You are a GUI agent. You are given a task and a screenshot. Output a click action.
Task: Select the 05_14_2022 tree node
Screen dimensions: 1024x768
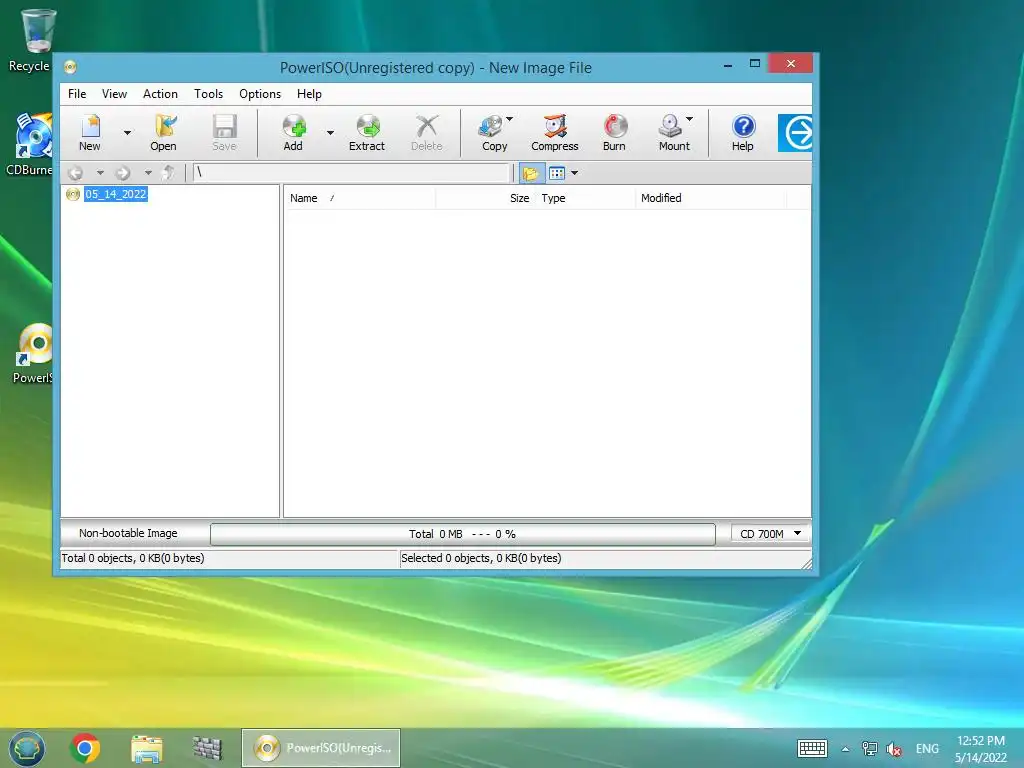(116, 194)
